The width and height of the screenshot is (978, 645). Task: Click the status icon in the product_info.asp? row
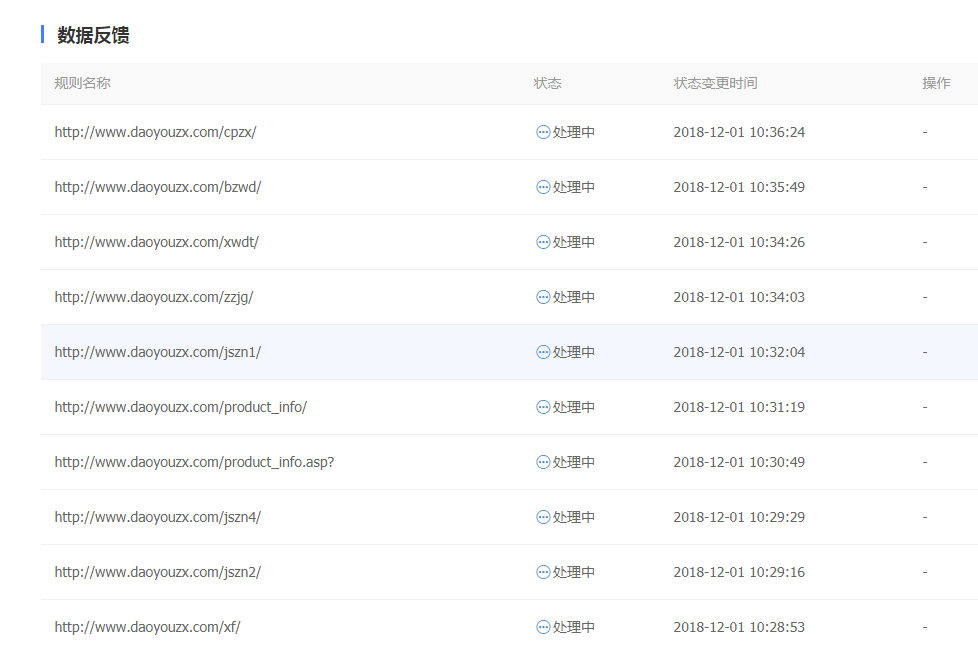543,462
